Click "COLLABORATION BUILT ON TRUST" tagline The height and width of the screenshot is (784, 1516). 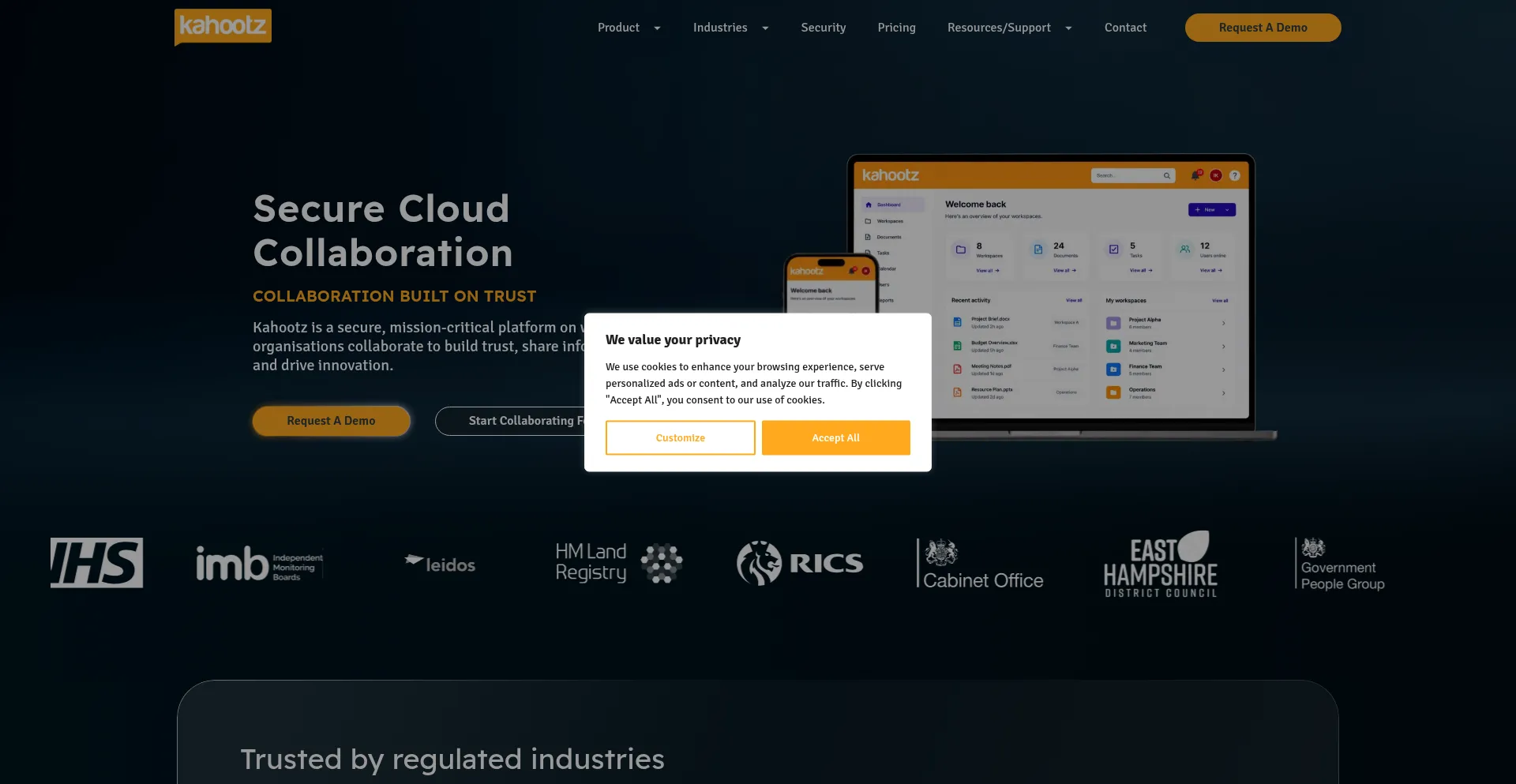pyautogui.click(x=395, y=296)
